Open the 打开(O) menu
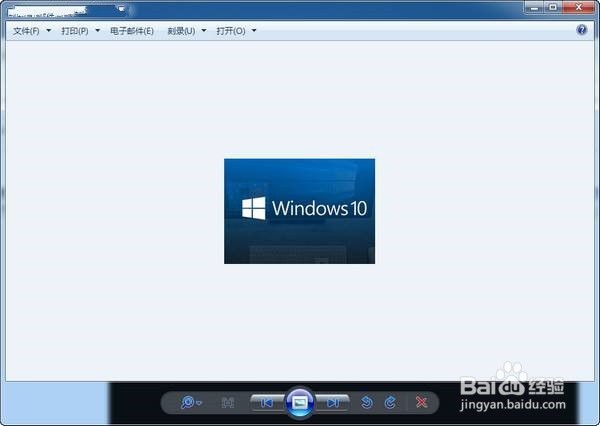The image size is (600, 426). coord(231,31)
